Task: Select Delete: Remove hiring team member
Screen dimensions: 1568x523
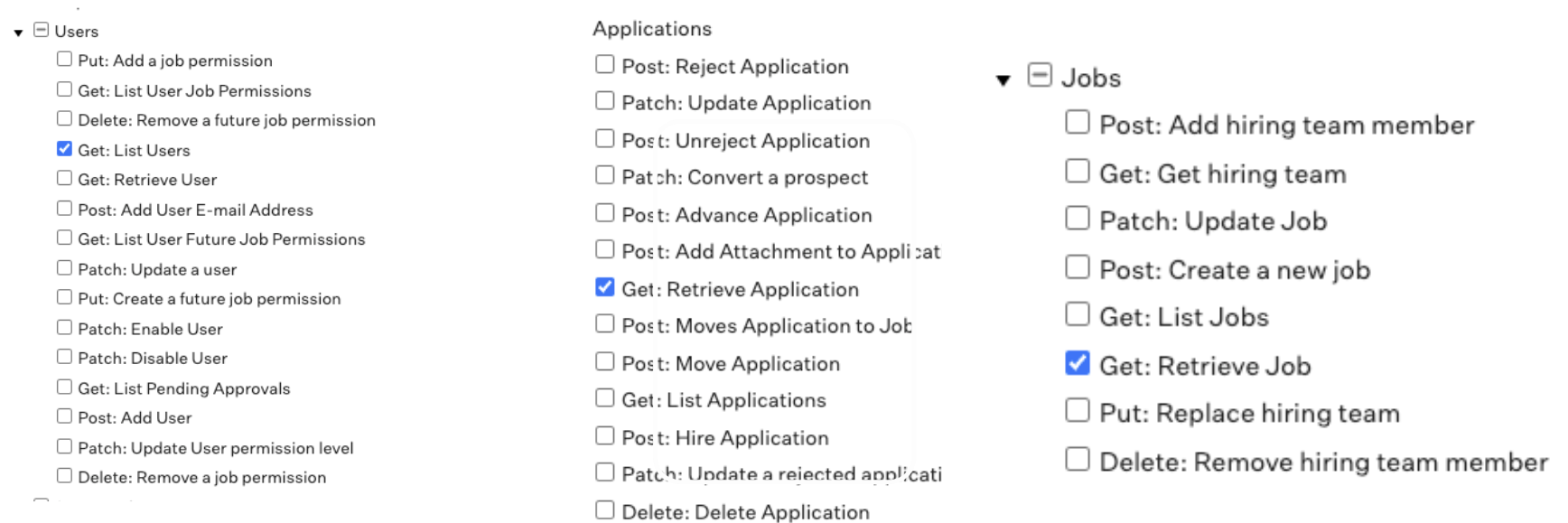Action: pos(1078,459)
